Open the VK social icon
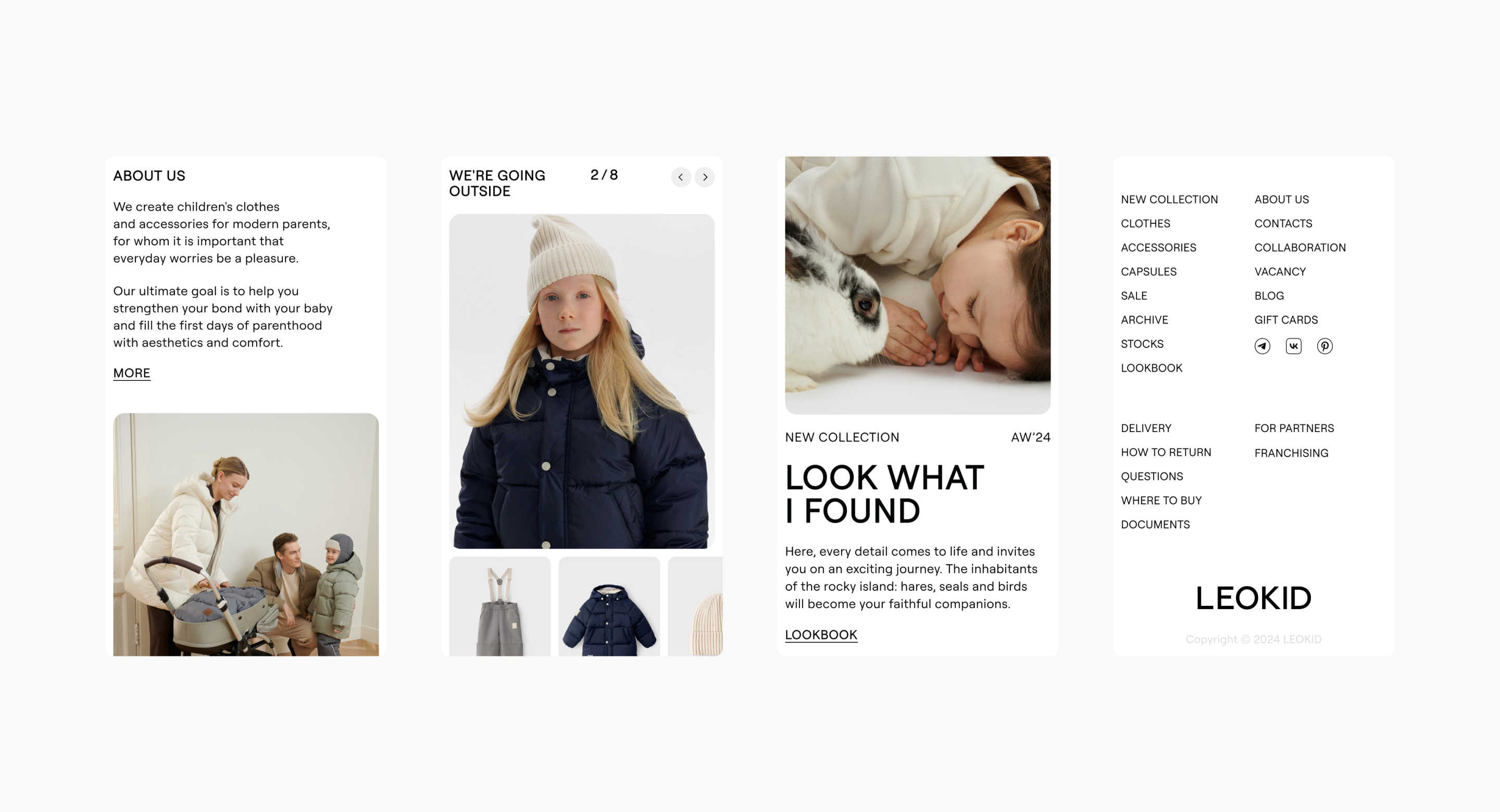The image size is (1500, 812). (x=1293, y=346)
